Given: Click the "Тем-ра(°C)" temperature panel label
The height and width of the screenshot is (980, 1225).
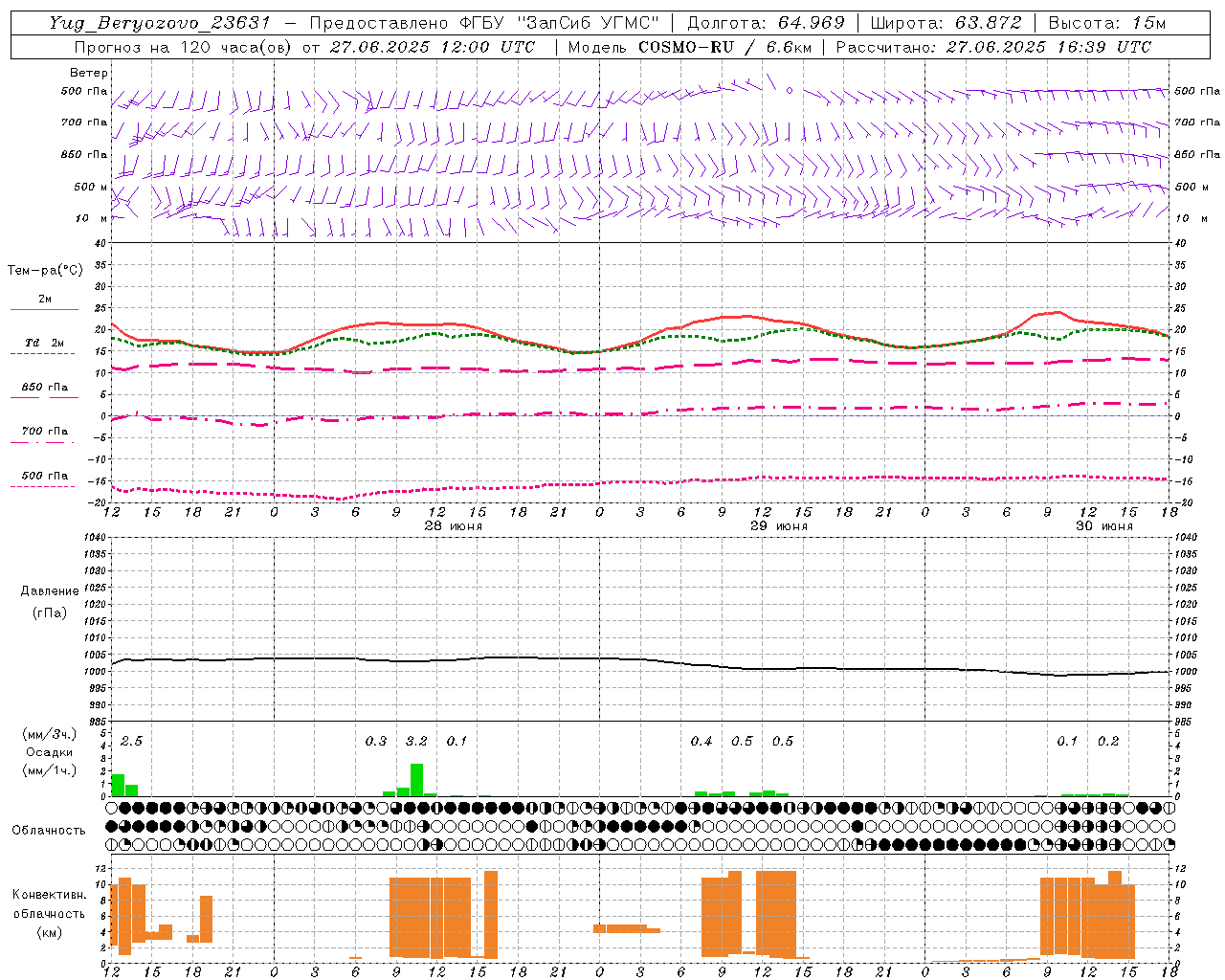Looking at the screenshot, I should point(45,271).
